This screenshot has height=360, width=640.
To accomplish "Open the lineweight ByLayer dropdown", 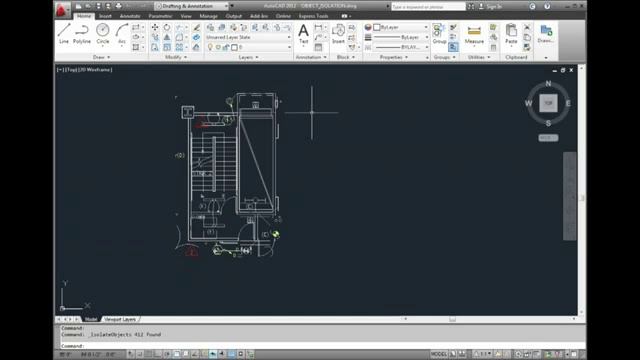I will (x=401, y=37).
